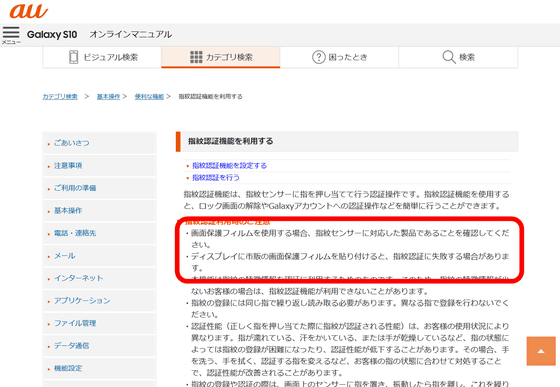
Task: Open ファイル管理 sidebar item
Action: coord(100,323)
